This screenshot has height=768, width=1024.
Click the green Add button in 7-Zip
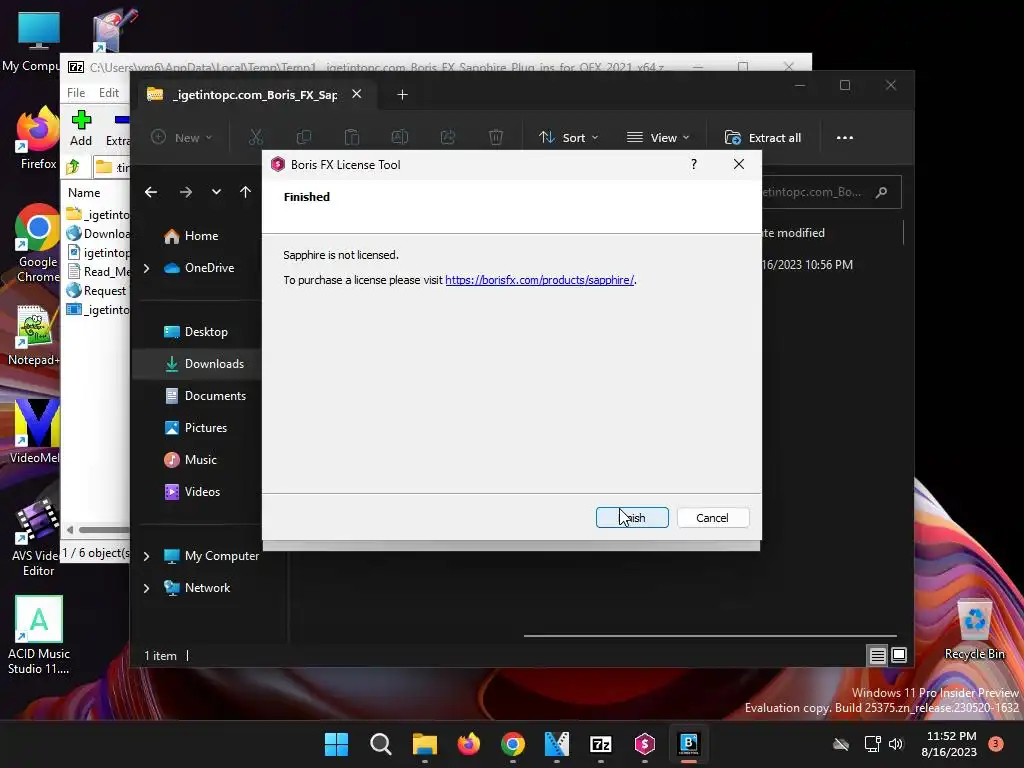pyautogui.click(x=81, y=128)
